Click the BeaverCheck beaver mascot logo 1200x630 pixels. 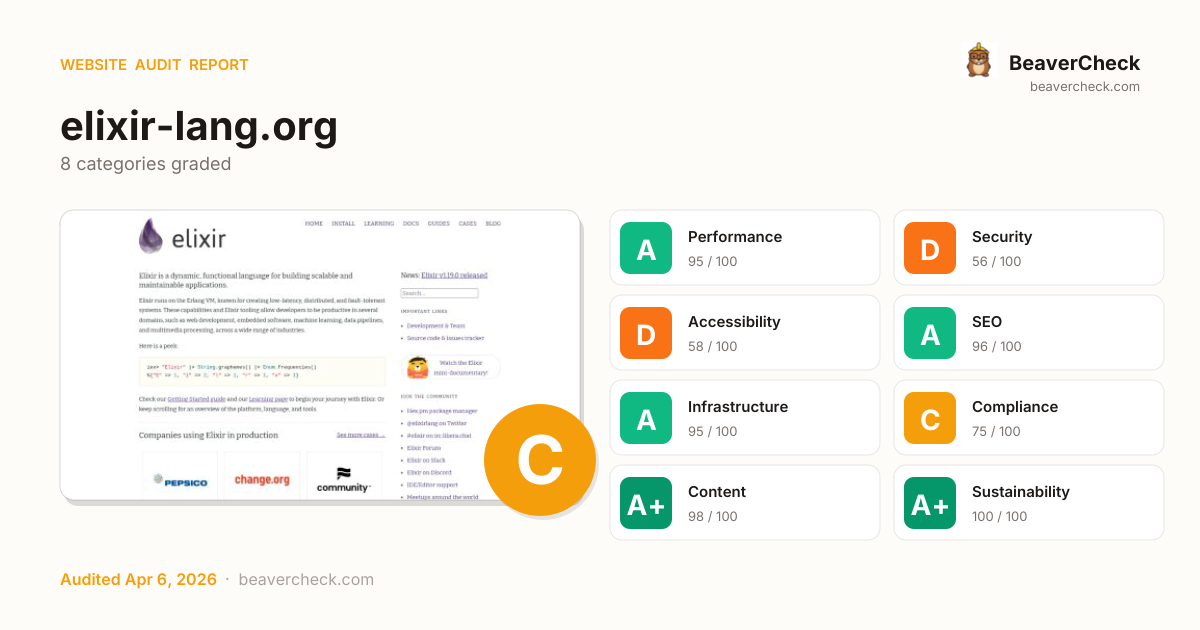tap(978, 61)
